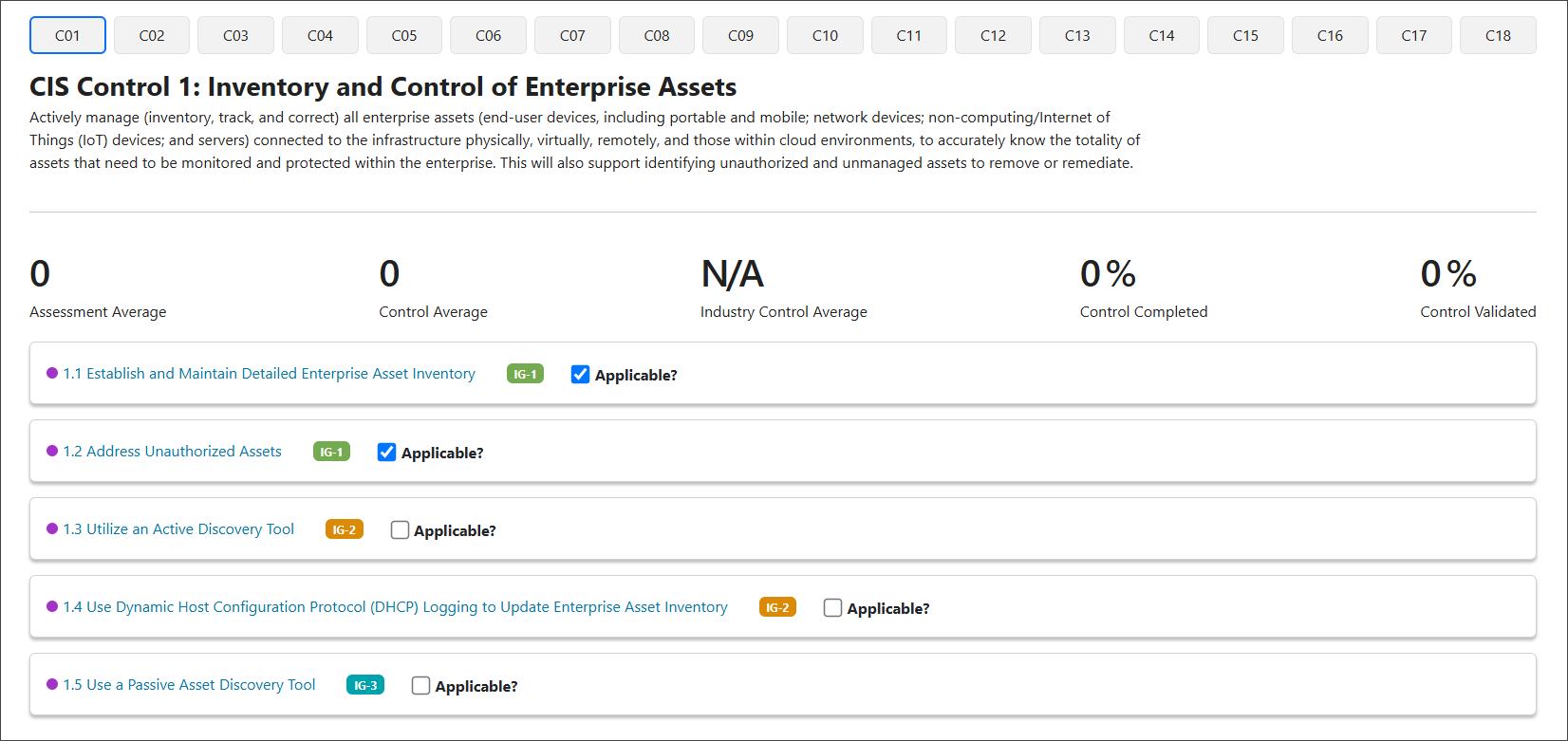Open the C08 tab
1568x741 pixels.
click(x=657, y=35)
